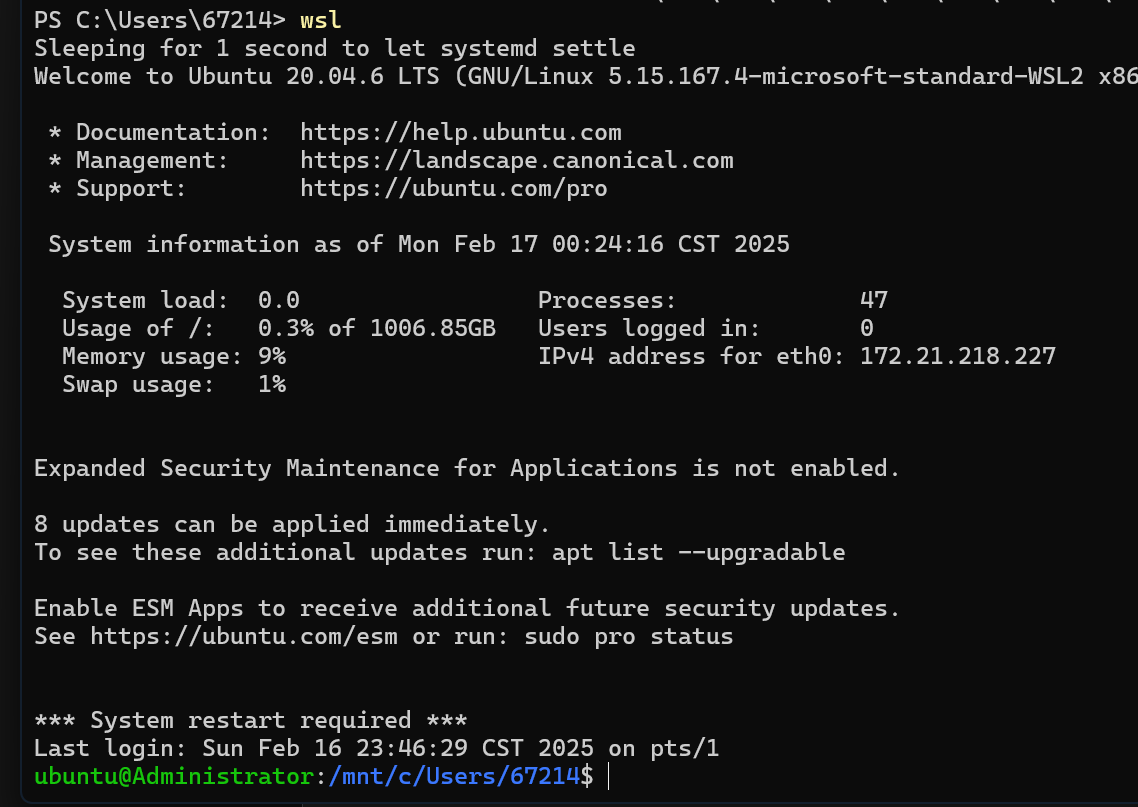
Task: Click the memory usage value '9%'
Action: (x=272, y=357)
